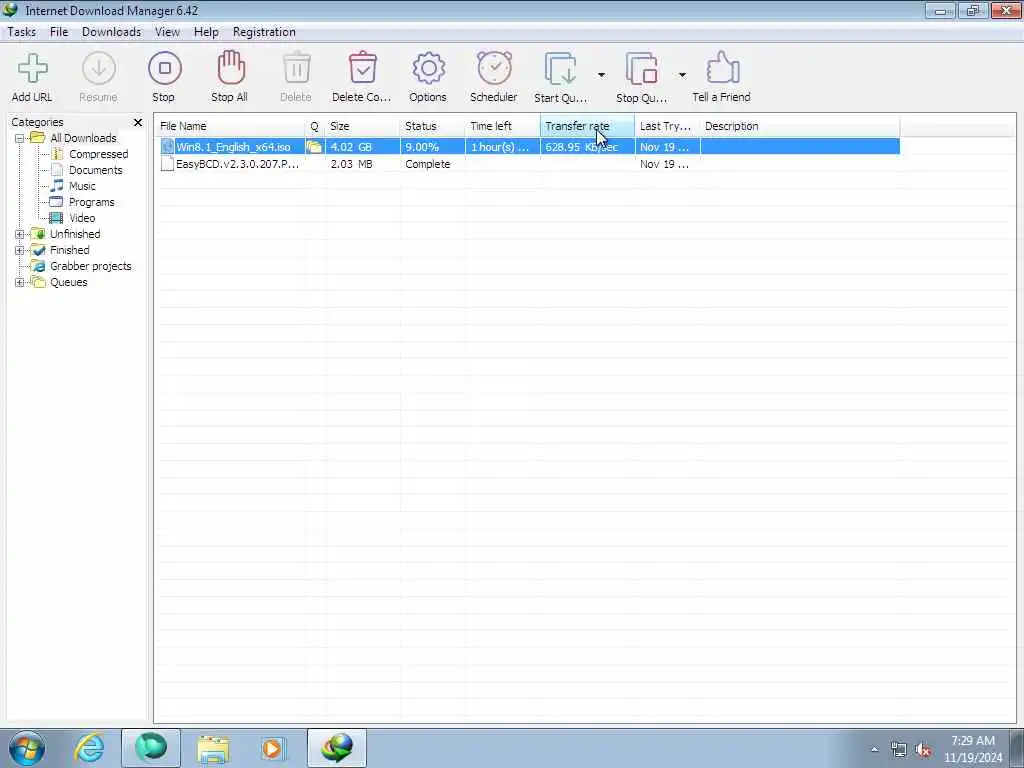Select Grabber projects in tree
Screen dimensions: 1024x768
click(90, 266)
